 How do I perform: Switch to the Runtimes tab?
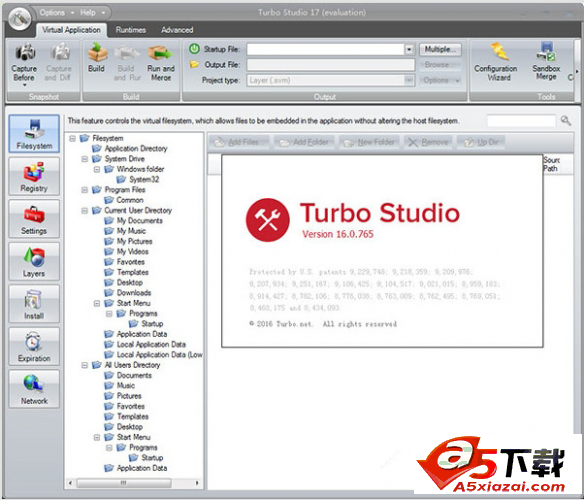tap(131, 30)
